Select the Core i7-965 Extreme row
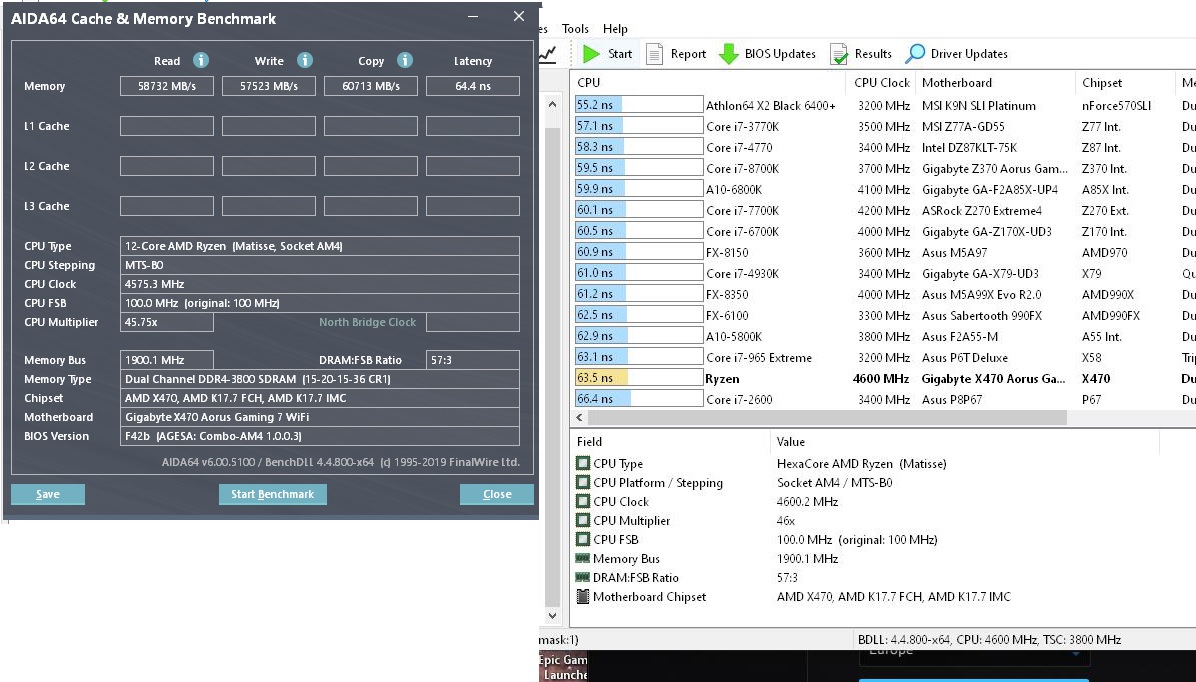1196x682 pixels. pyautogui.click(x=883, y=357)
